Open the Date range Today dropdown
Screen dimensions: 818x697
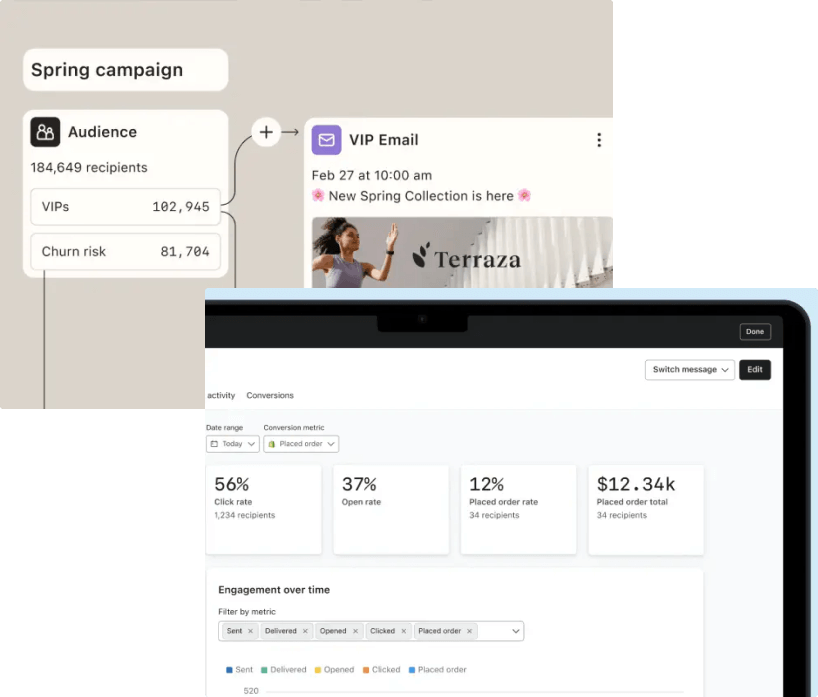[x=232, y=444]
